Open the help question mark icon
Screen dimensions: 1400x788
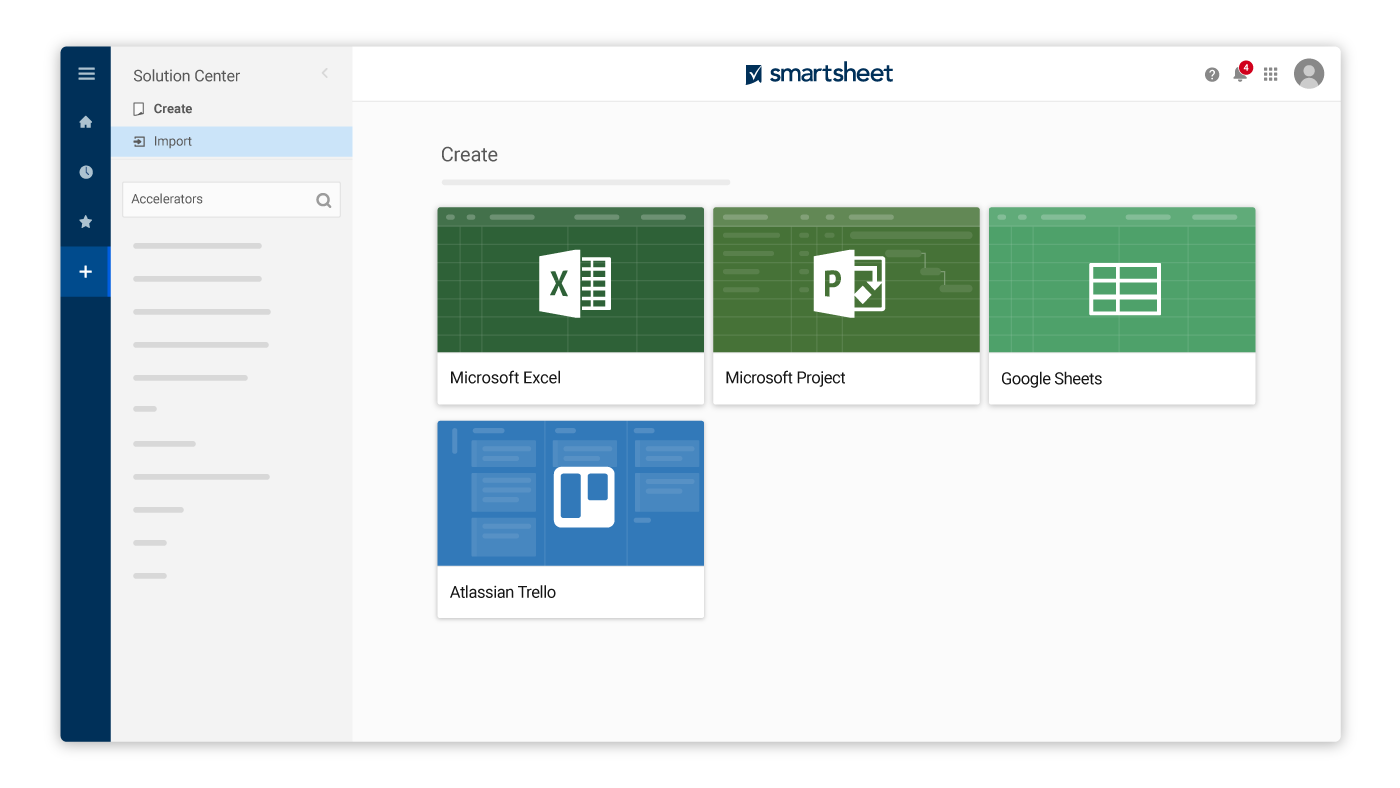coord(1212,74)
